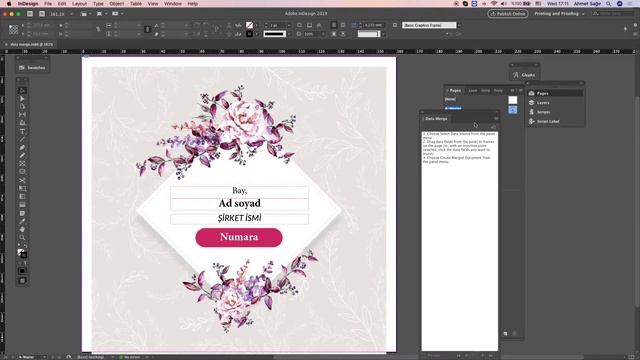This screenshot has width=640, height=360.
Task: Open the Apple menu
Action: pos(9,4)
